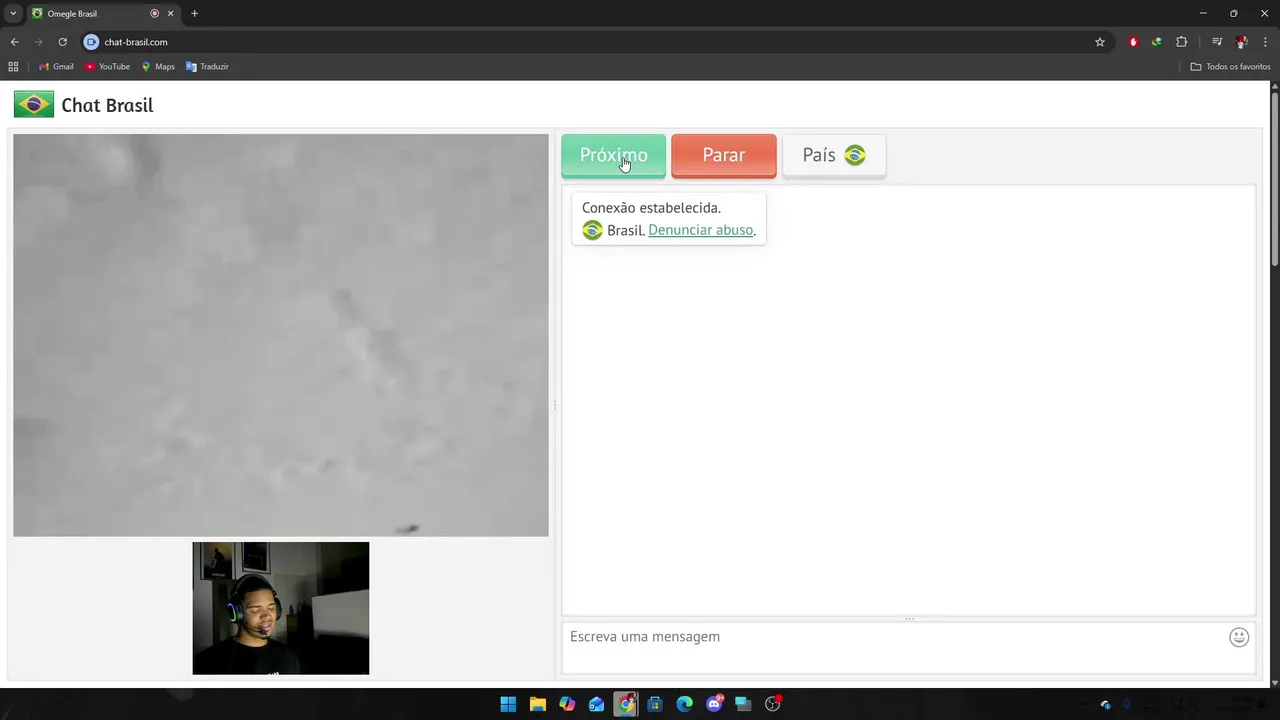
Task: Open Copilot from taskbar
Action: (x=567, y=704)
